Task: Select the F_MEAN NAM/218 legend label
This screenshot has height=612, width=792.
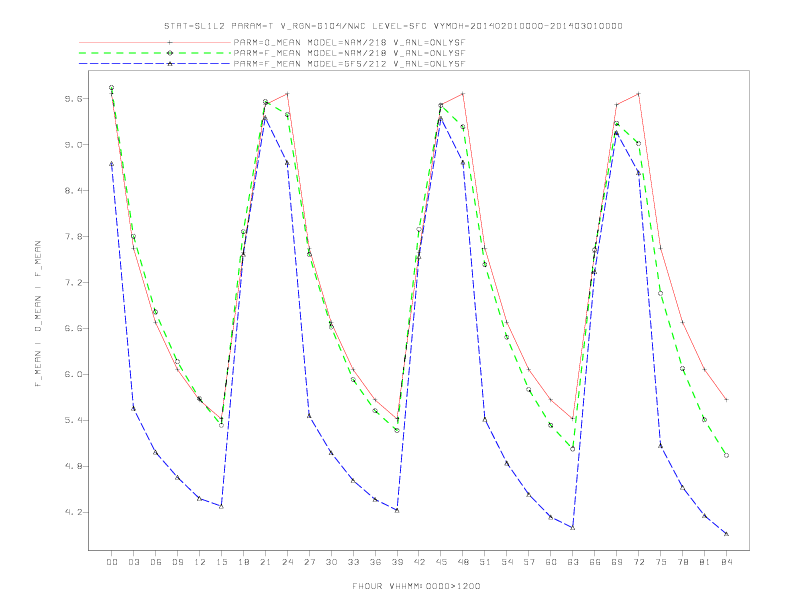Action: 349,53
